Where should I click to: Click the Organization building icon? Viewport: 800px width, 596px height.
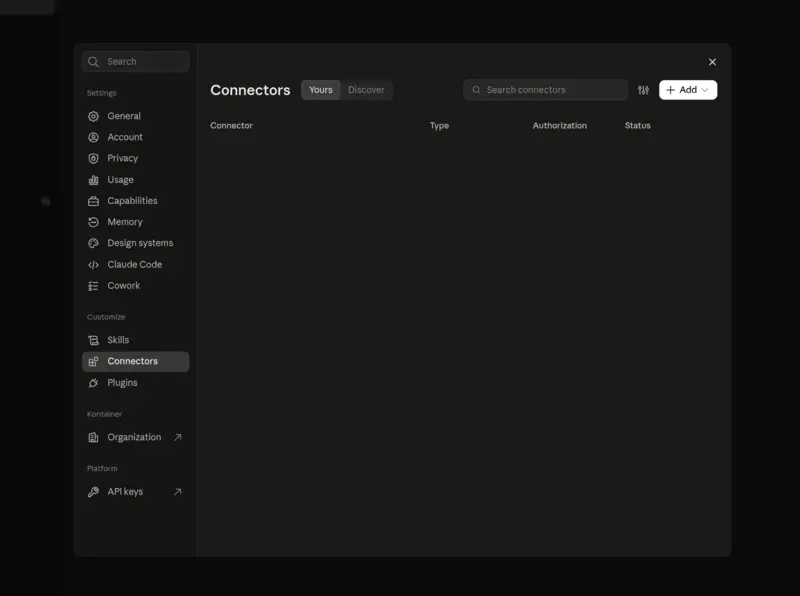pos(93,437)
